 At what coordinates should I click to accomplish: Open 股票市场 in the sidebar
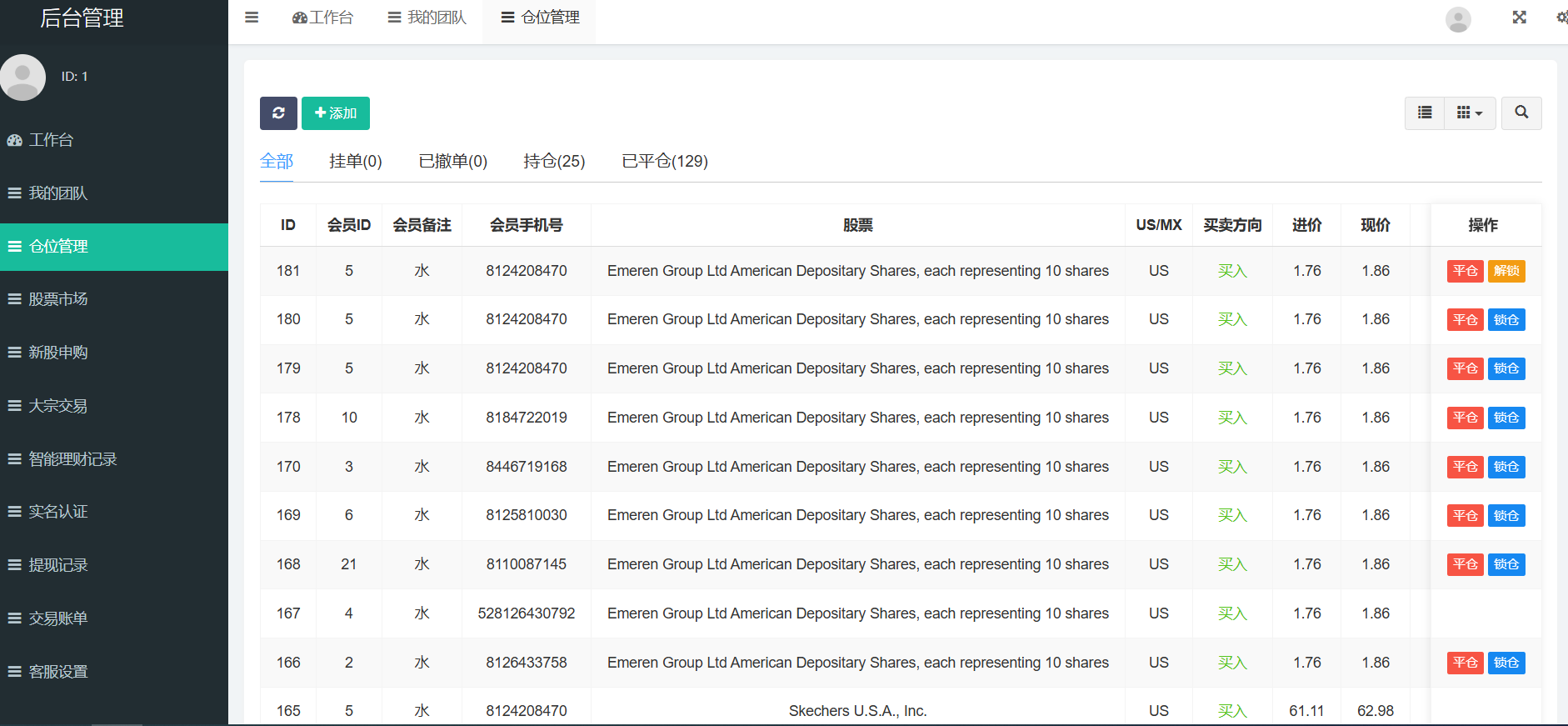pyautogui.click(x=58, y=299)
